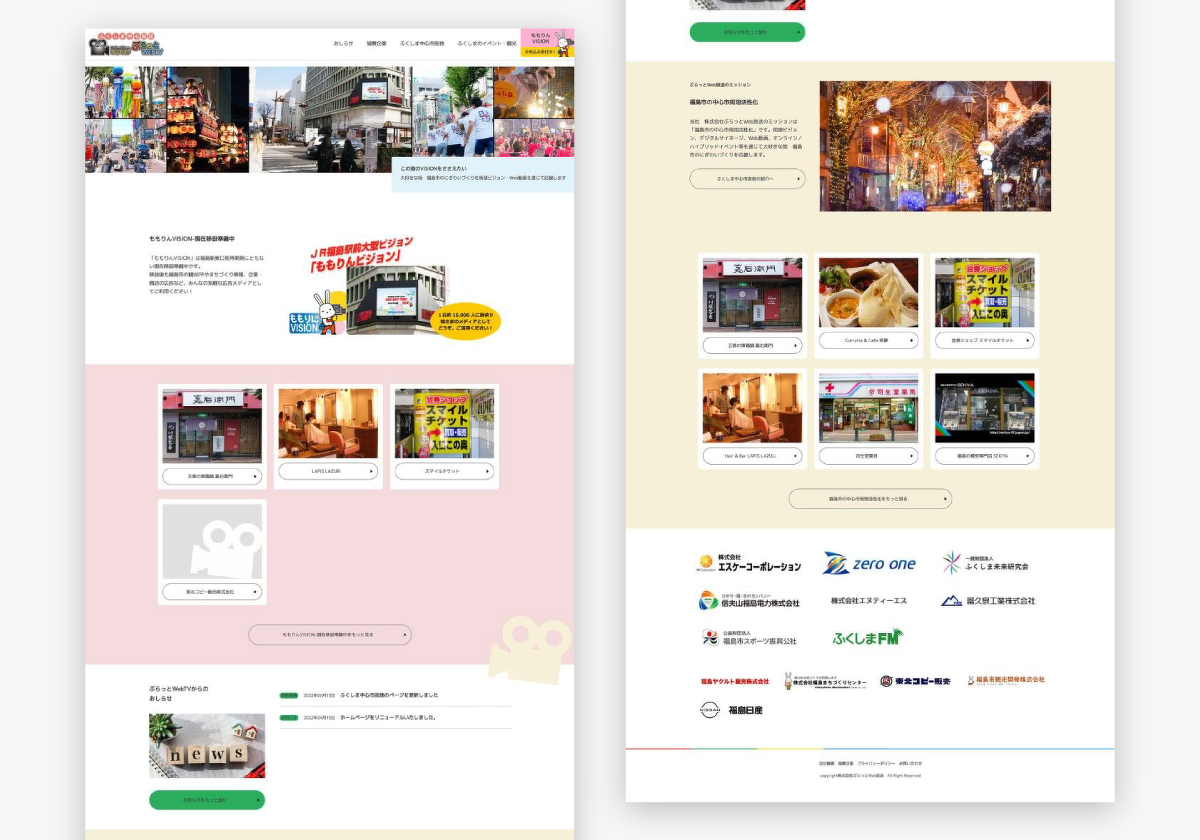Click the news blocks thumbnail image
1200x840 pixels.
(x=207, y=746)
